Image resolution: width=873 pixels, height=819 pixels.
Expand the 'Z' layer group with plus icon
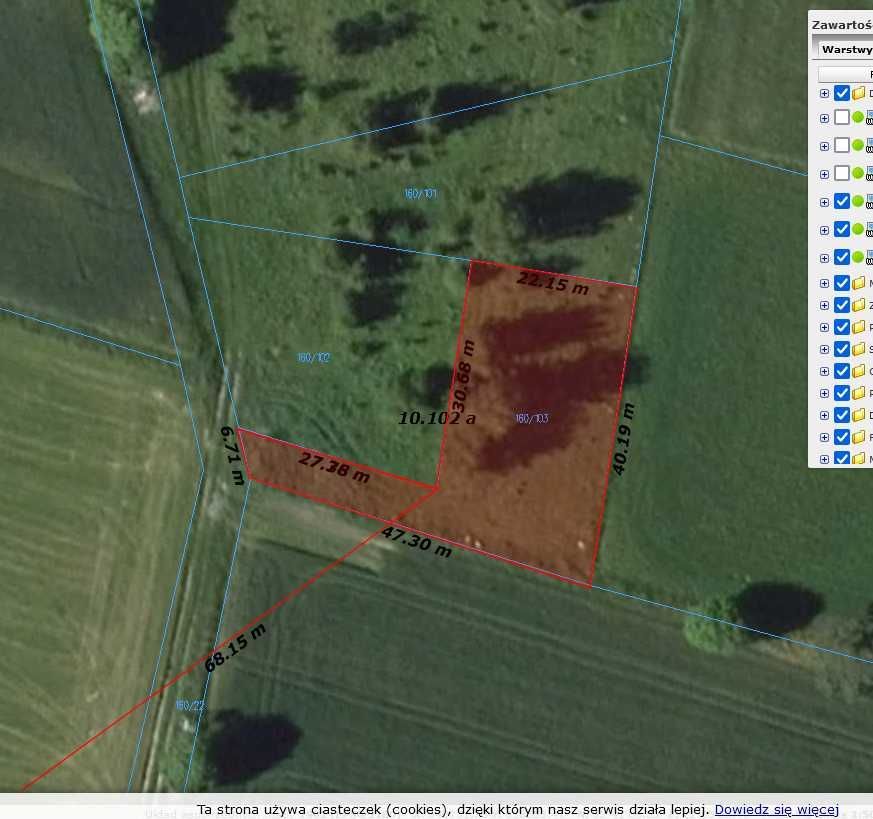coord(825,305)
